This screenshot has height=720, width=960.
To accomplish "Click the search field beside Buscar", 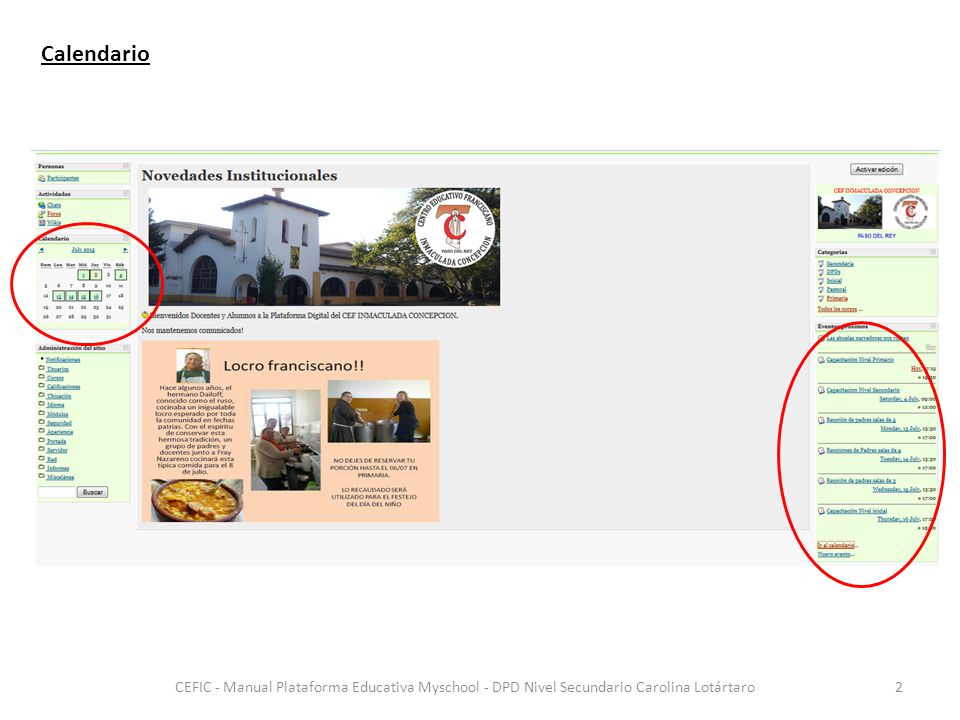I will [x=57, y=492].
